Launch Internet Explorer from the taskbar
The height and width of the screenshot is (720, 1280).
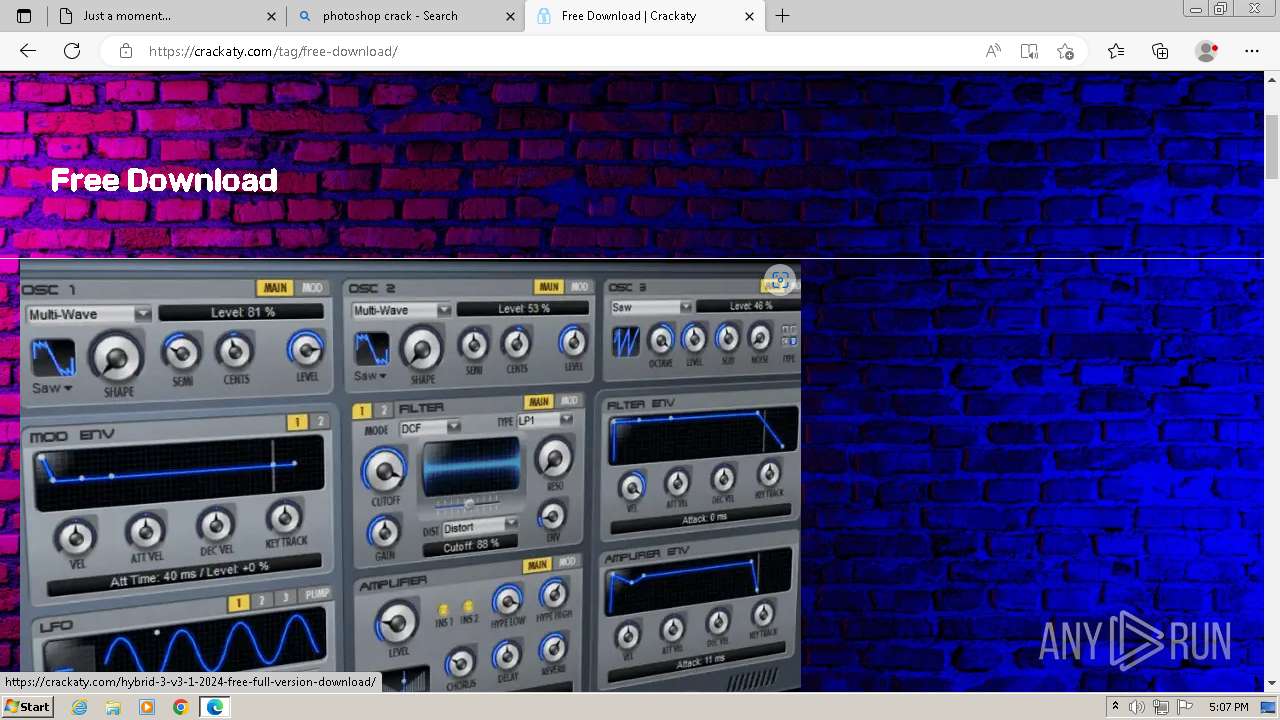tap(80, 707)
